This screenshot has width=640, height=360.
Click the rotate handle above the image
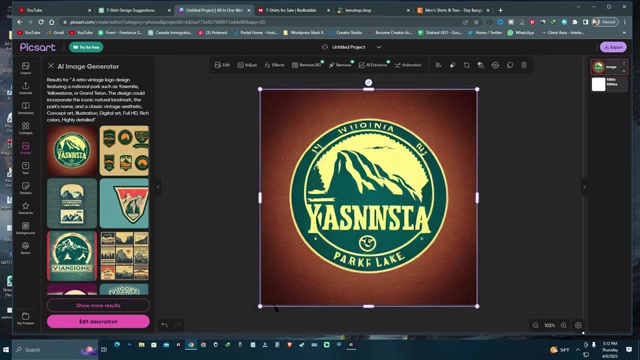[x=368, y=82]
